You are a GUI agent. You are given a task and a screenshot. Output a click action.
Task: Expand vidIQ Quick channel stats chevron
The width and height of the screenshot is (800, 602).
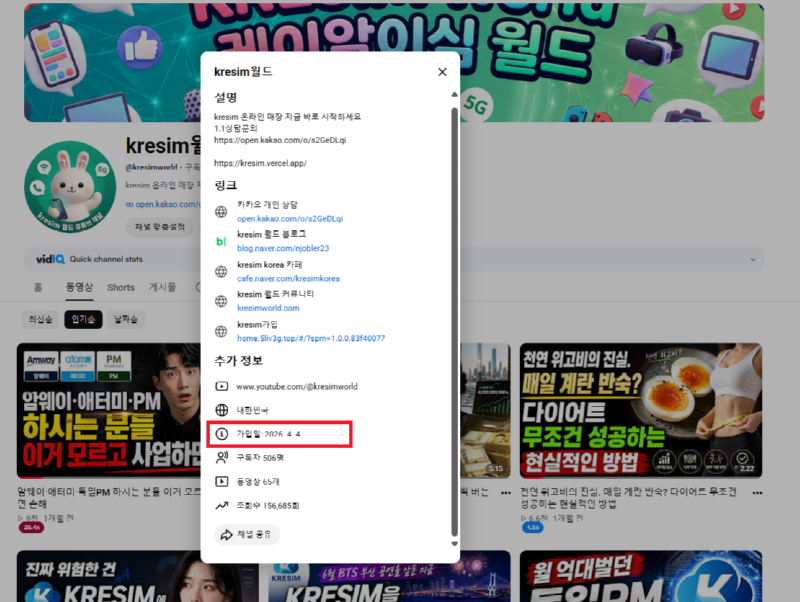753,260
